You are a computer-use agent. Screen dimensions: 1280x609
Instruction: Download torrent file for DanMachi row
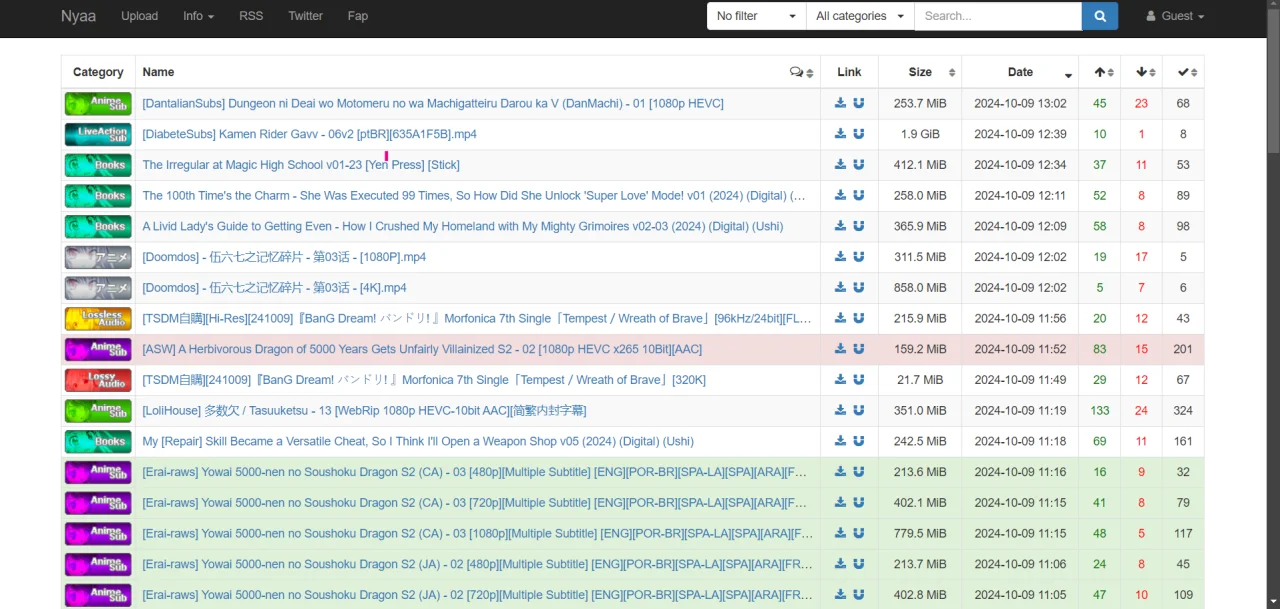pos(841,103)
